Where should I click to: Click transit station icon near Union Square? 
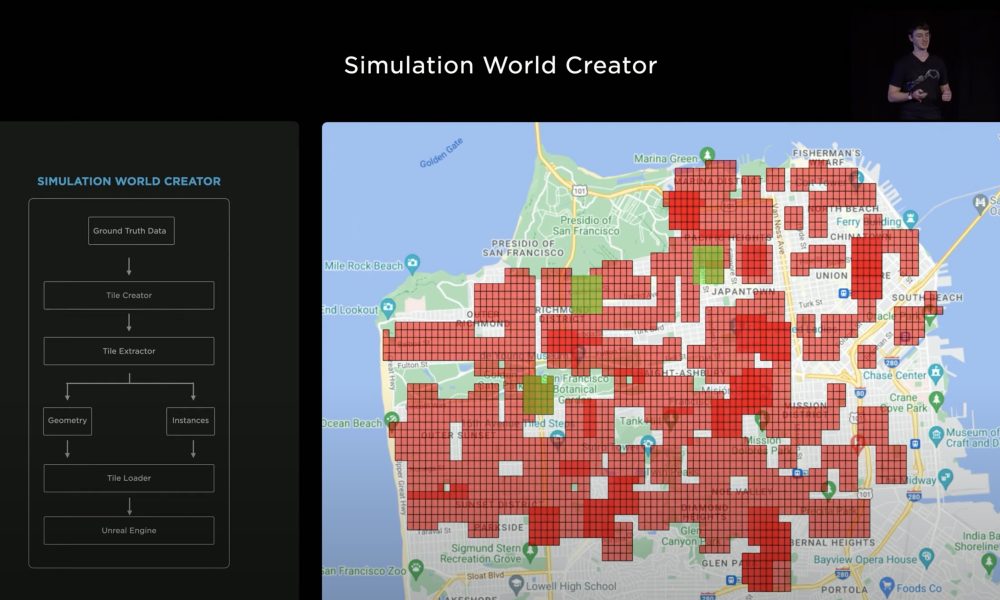pos(843,293)
